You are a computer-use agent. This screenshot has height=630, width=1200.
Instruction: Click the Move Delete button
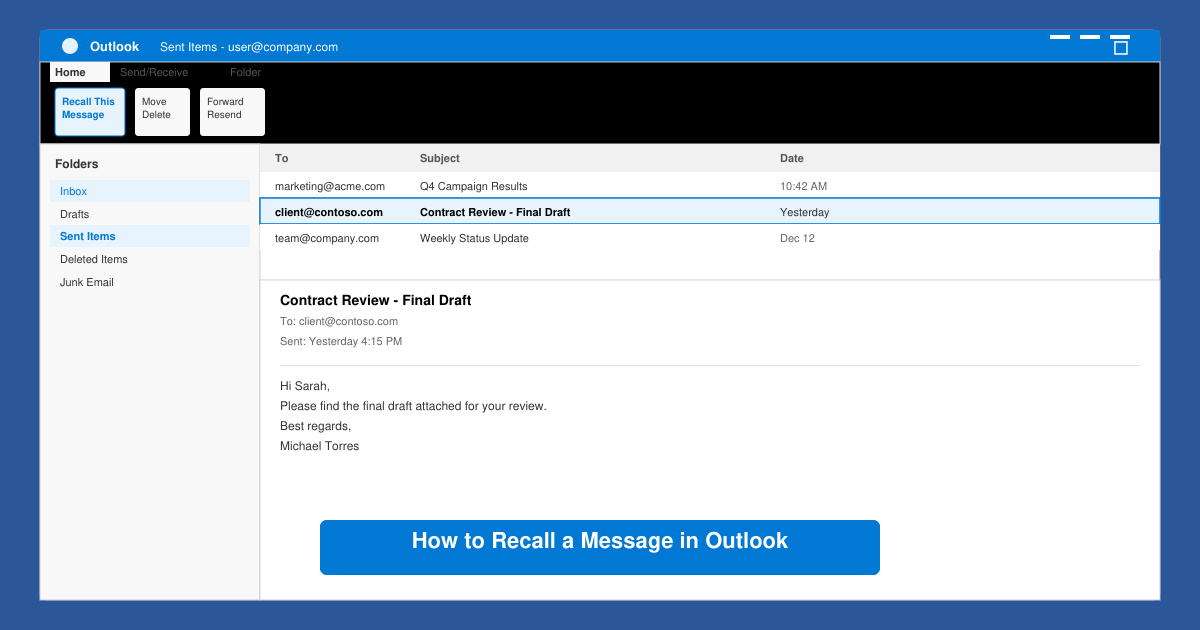tap(162, 112)
